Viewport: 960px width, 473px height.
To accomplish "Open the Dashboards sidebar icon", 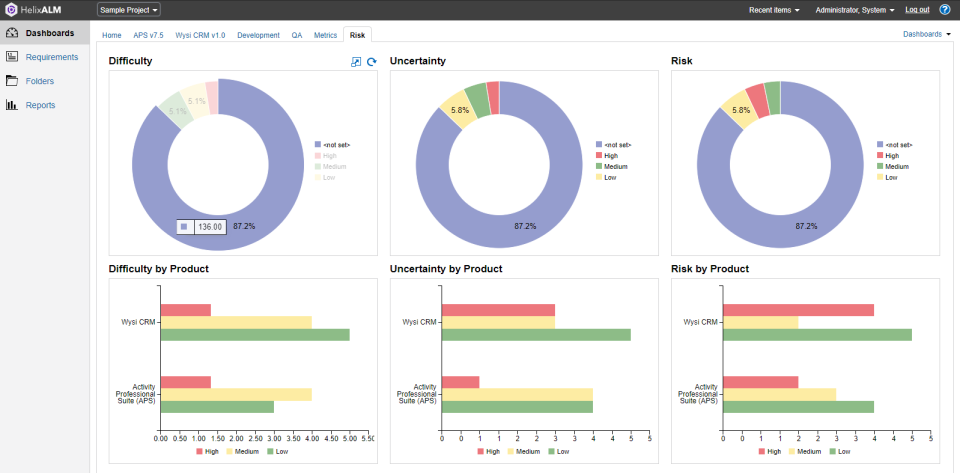I will coord(12,33).
